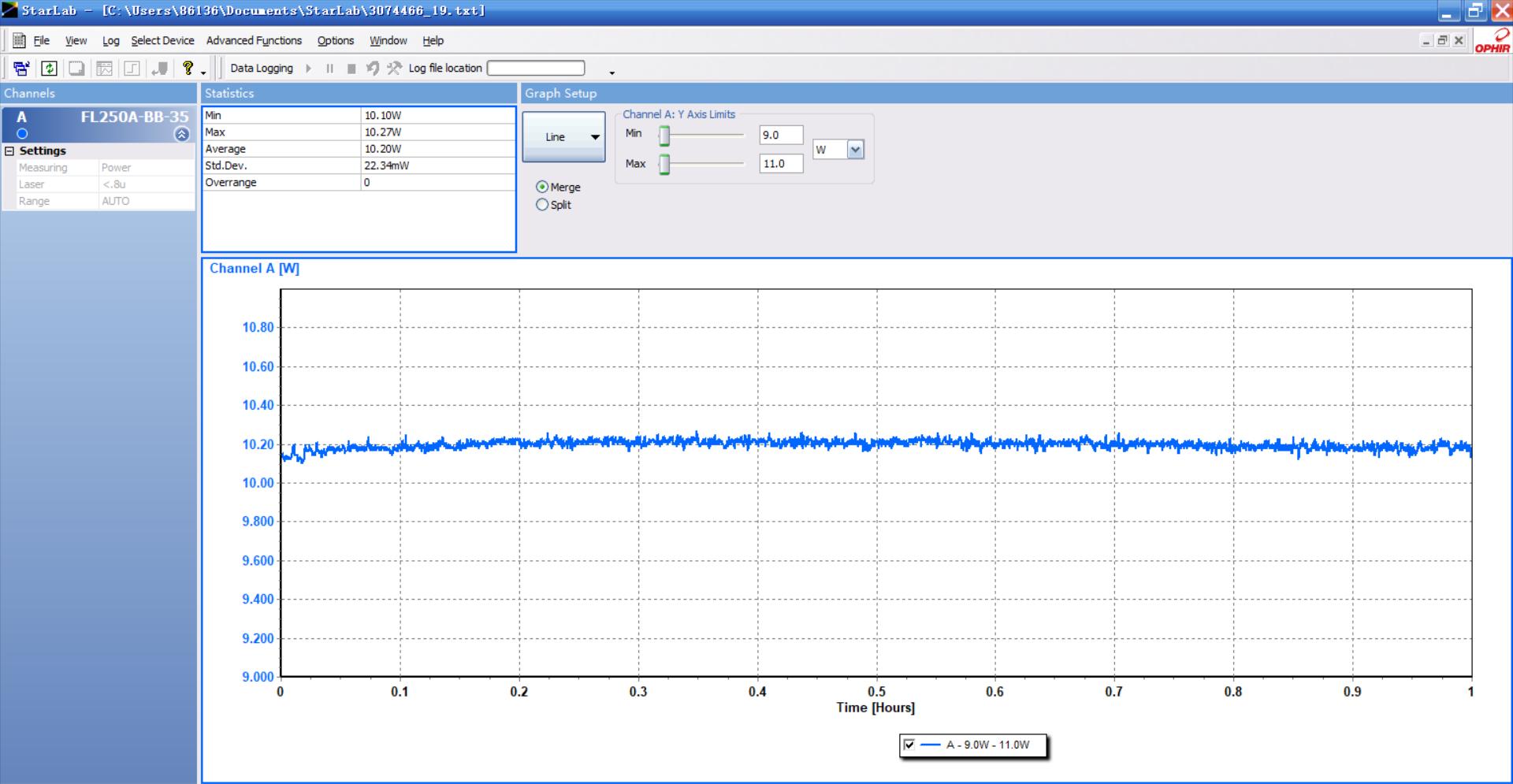The image size is (1513, 784).
Task: Collapse channel A with the double-chevron icon
Action: 182,134
